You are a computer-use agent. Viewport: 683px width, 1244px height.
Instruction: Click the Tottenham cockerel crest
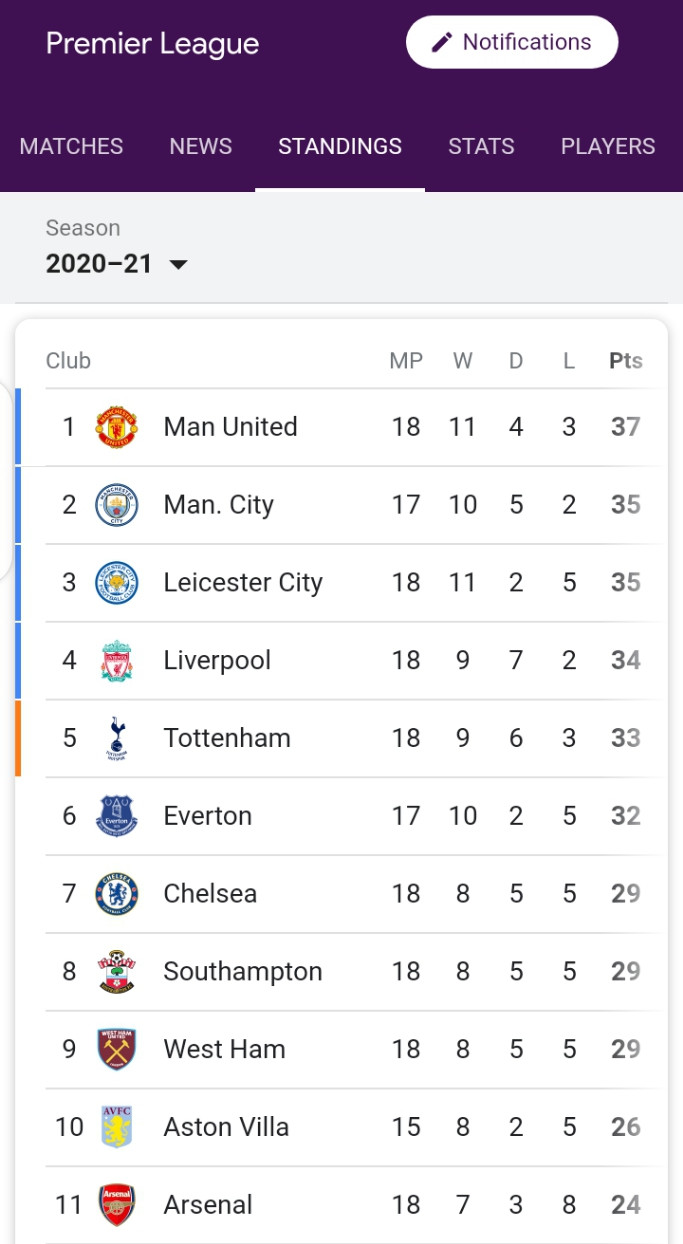coord(116,739)
